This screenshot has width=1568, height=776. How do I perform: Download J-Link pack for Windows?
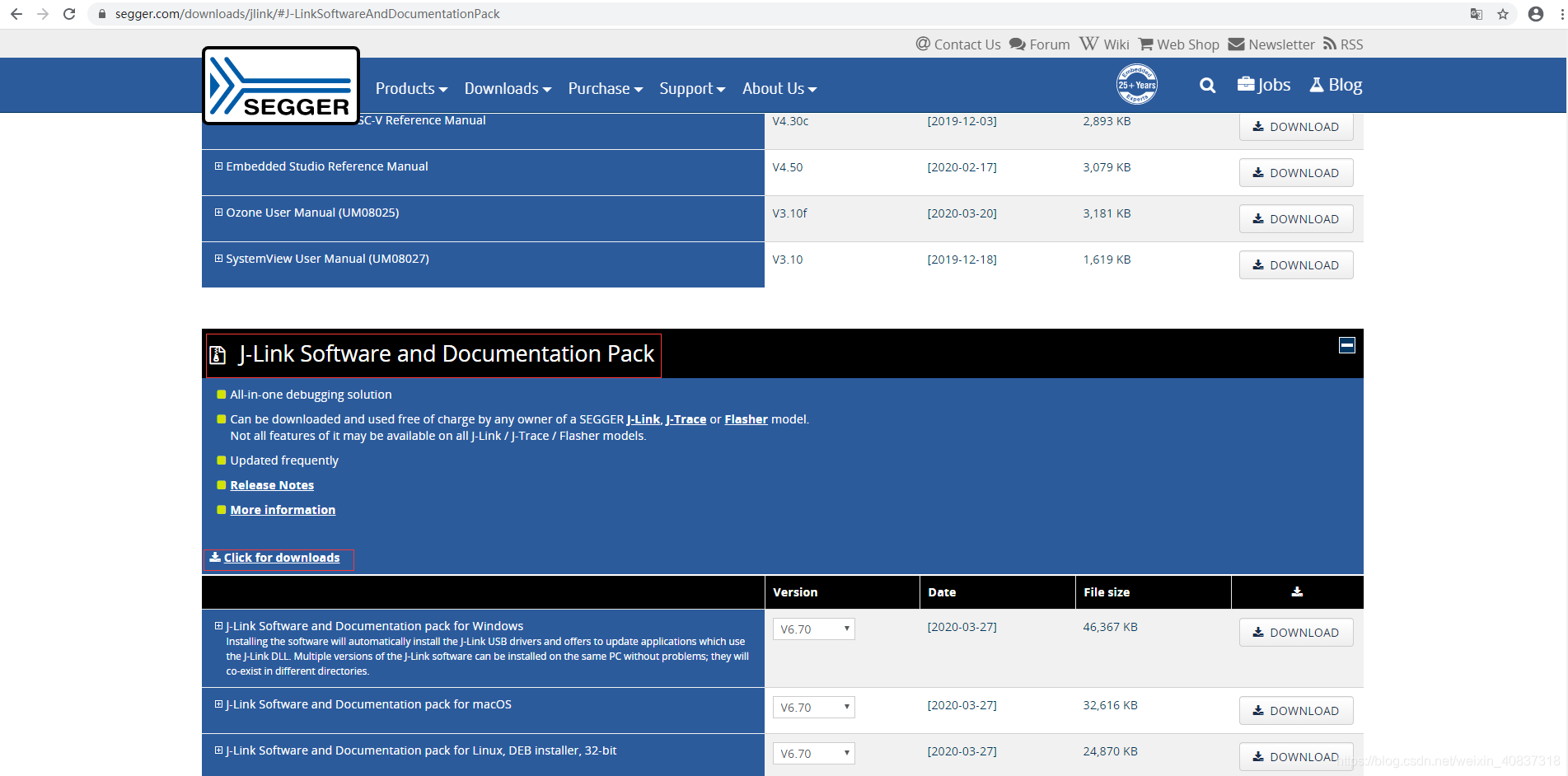[1296, 633]
